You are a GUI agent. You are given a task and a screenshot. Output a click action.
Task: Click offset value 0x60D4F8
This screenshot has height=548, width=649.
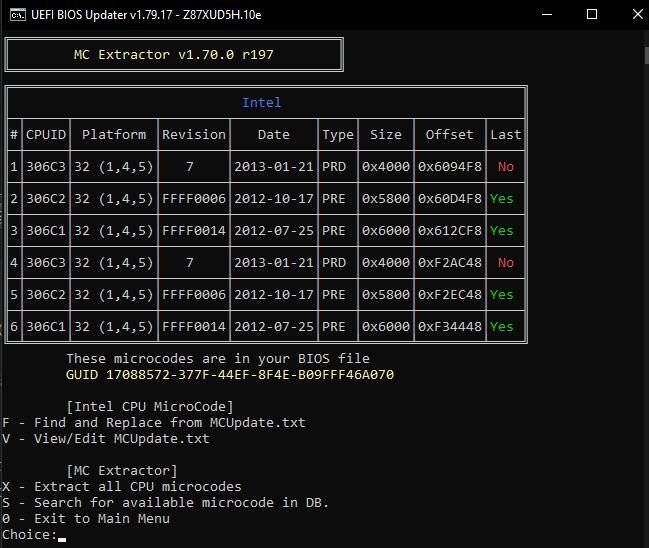[450, 199]
